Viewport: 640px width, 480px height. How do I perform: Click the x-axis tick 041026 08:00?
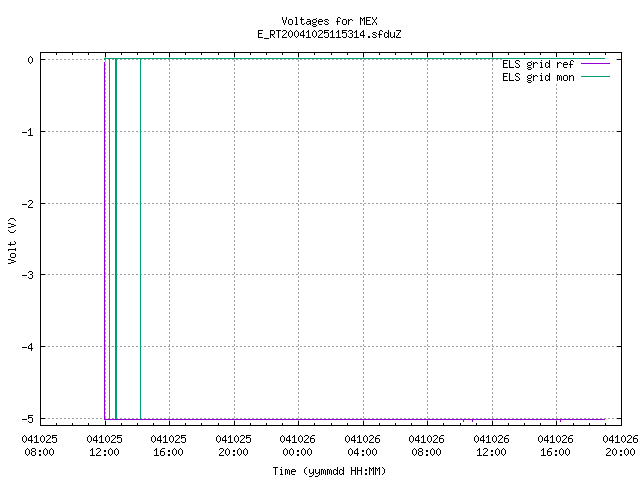click(x=427, y=446)
